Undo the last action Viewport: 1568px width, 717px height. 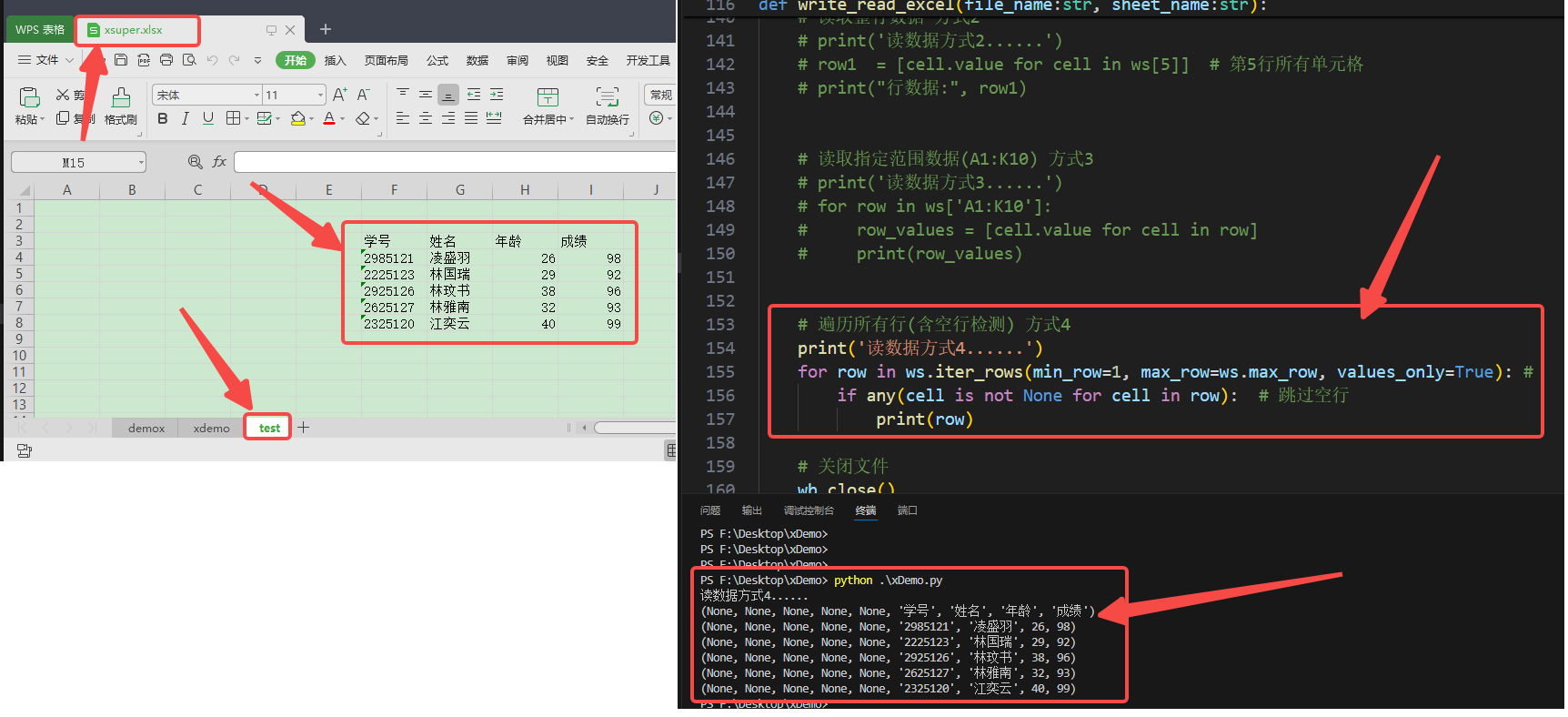click(x=212, y=60)
